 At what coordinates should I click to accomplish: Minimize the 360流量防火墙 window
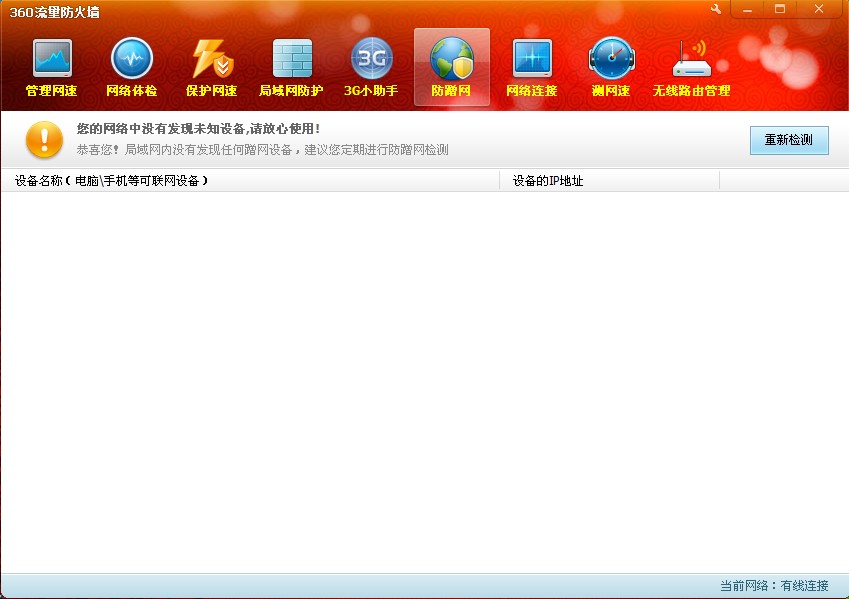(x=747, y=9)
